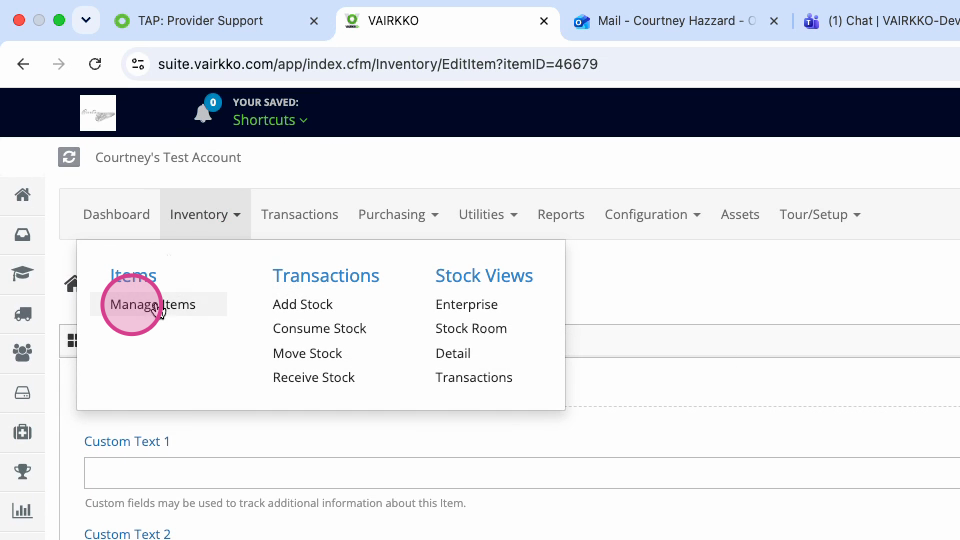The height and width of the screenshot is (540, 960).
Task: Click the account refresh icon beside Courtney's Test Account
Action: (69, 157)
